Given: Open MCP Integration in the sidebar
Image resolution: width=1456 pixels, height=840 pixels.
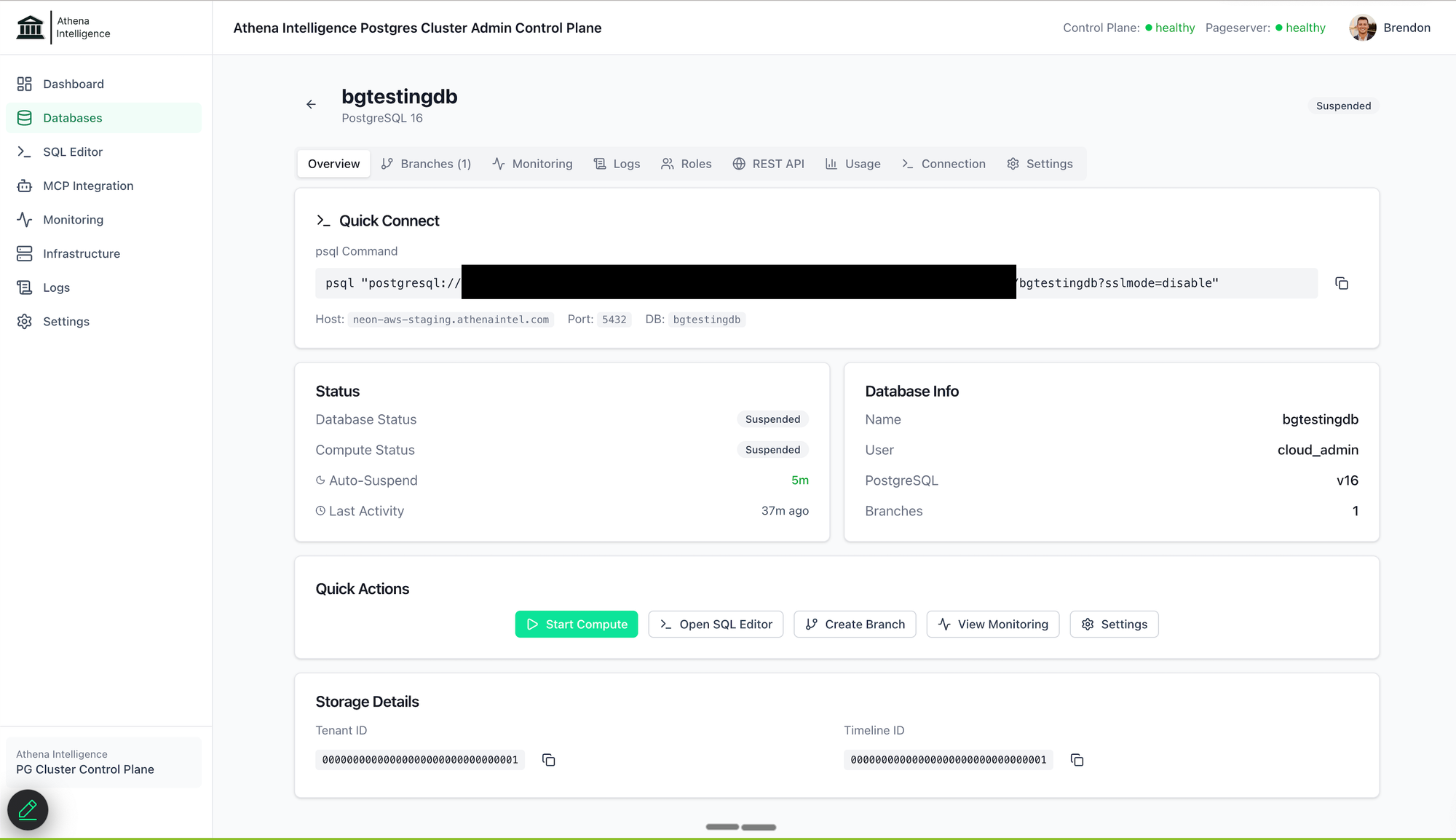Looking at the screenshot, I should [88, 186].
